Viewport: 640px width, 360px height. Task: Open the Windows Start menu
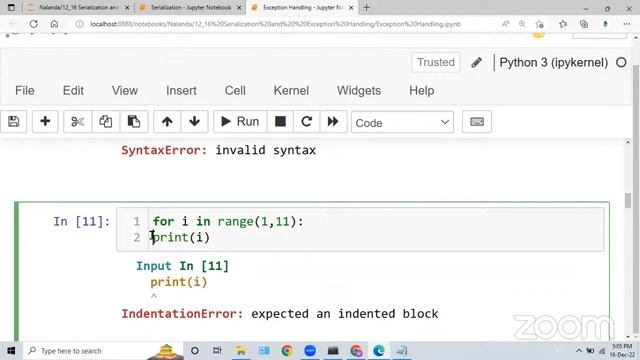[11, 351]
